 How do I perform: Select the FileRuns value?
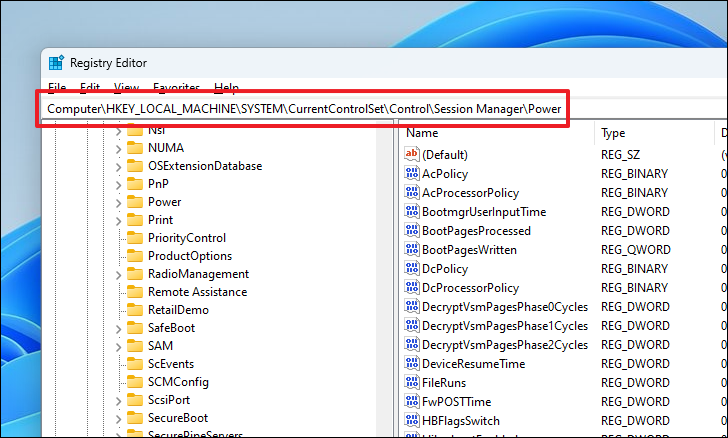444,383
